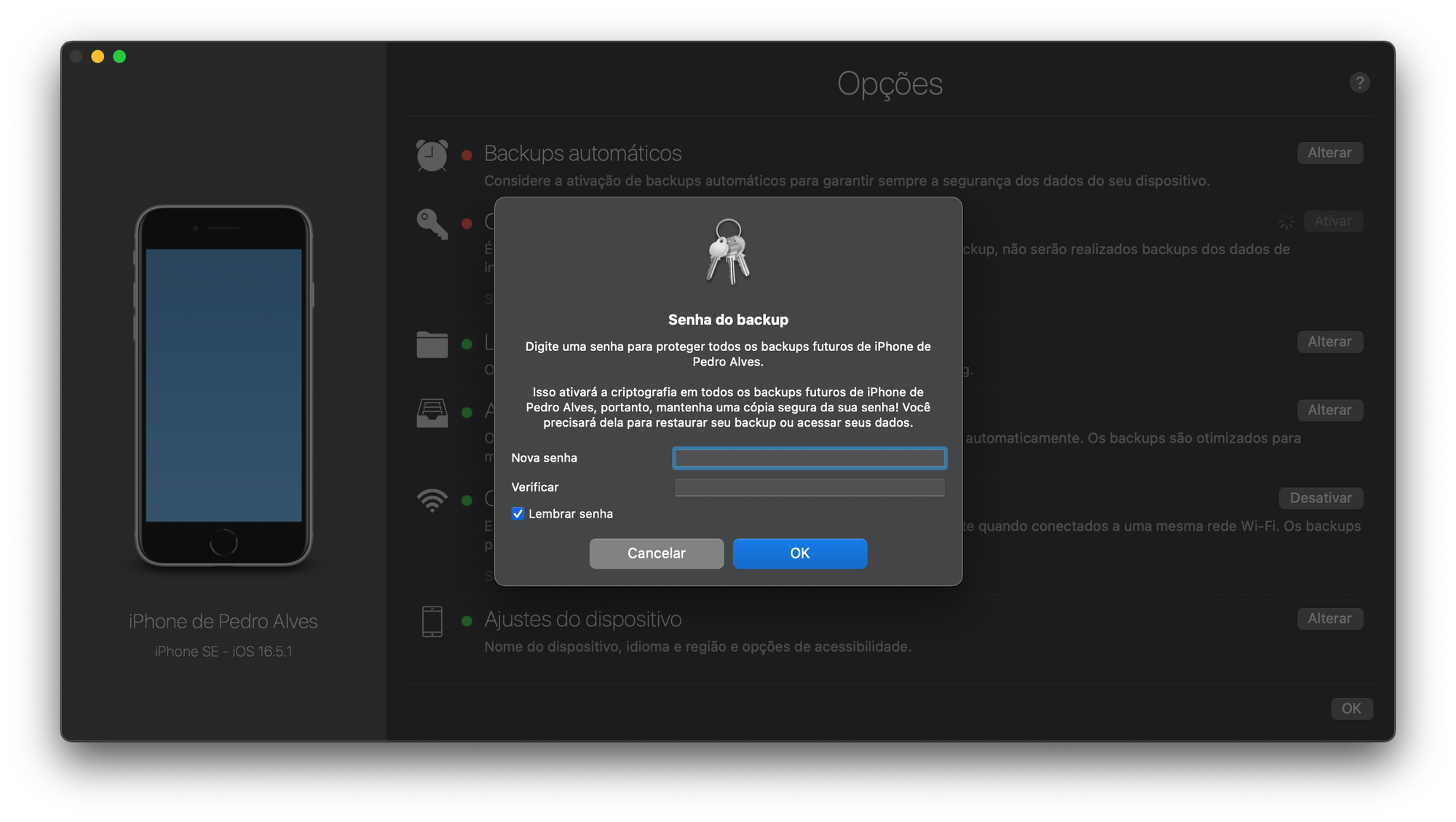Click the folder icon for backup location
The height and width of the screenshot is (822, 1456).
[432, 344]
